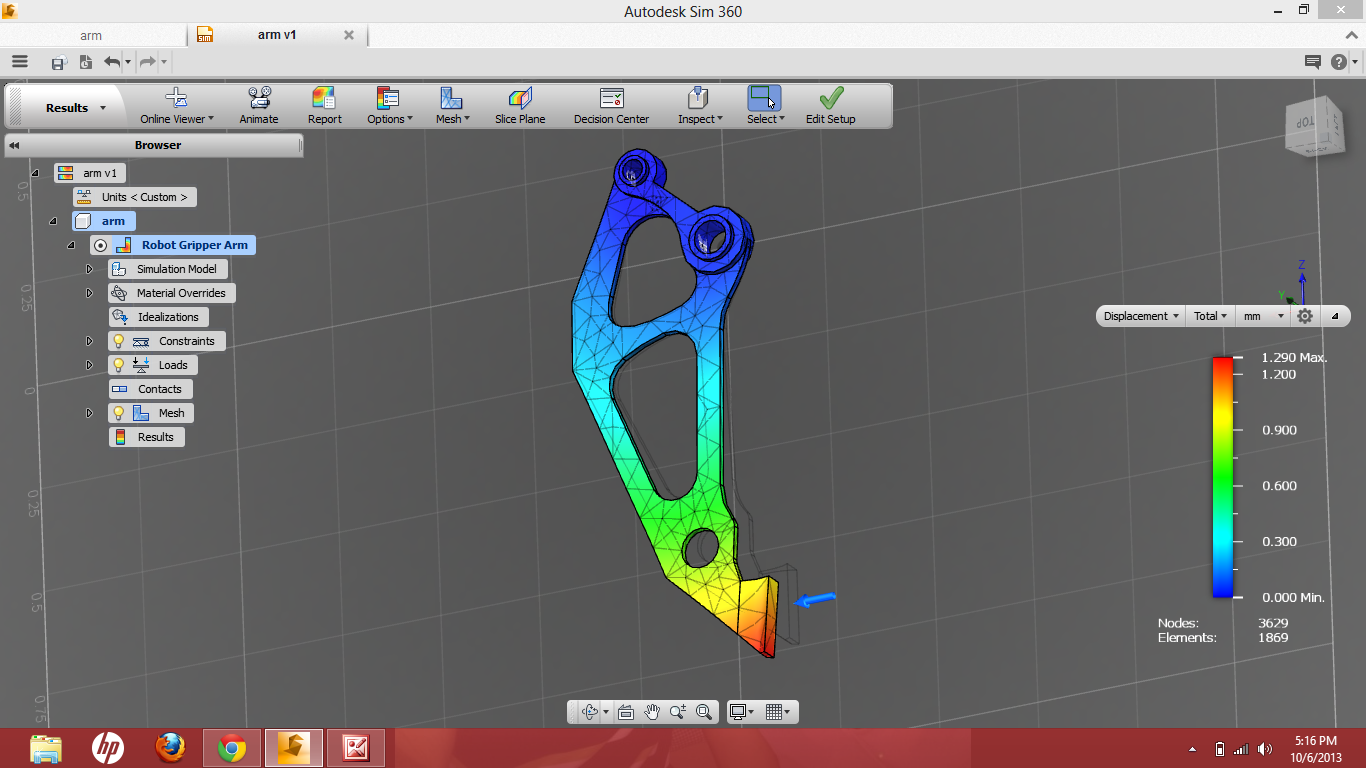Collapse the Browser panel double arrow
The height and width of the screenshot is (768, 1366).
(x=15, y=145)
